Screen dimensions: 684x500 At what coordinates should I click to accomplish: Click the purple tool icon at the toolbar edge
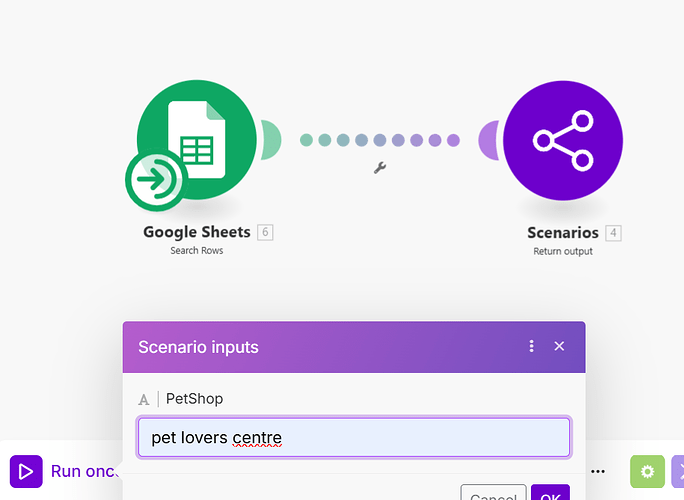point(678,471)
